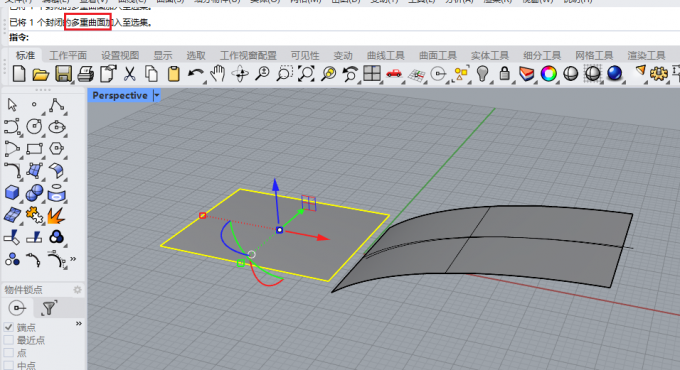This screenshot has width=680, height=370.
Task: Switch to the 设置视图 tab
Action: [x=120, y=56]
